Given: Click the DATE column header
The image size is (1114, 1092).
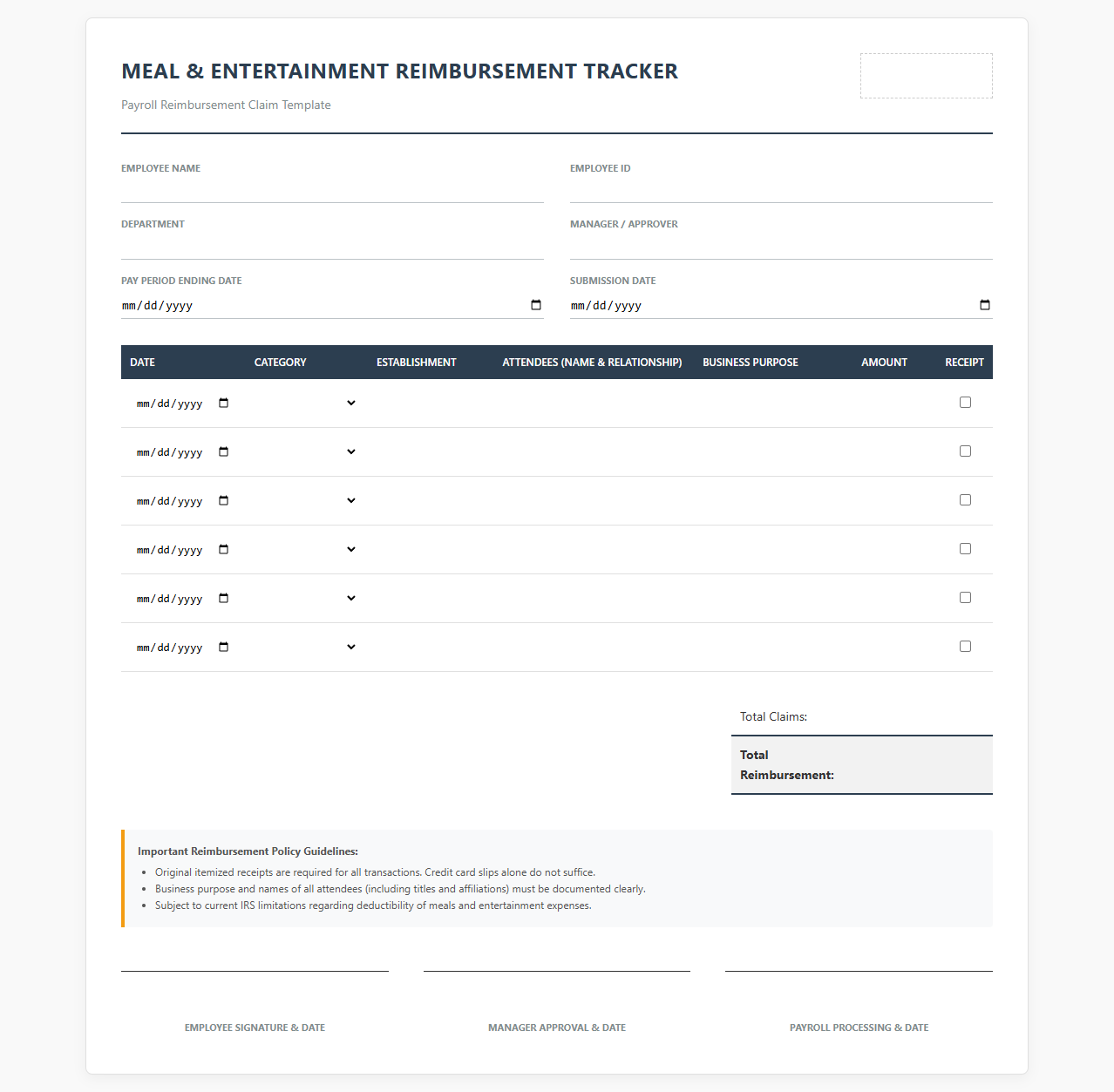Looking at the screenshot, I should point(143,363).
